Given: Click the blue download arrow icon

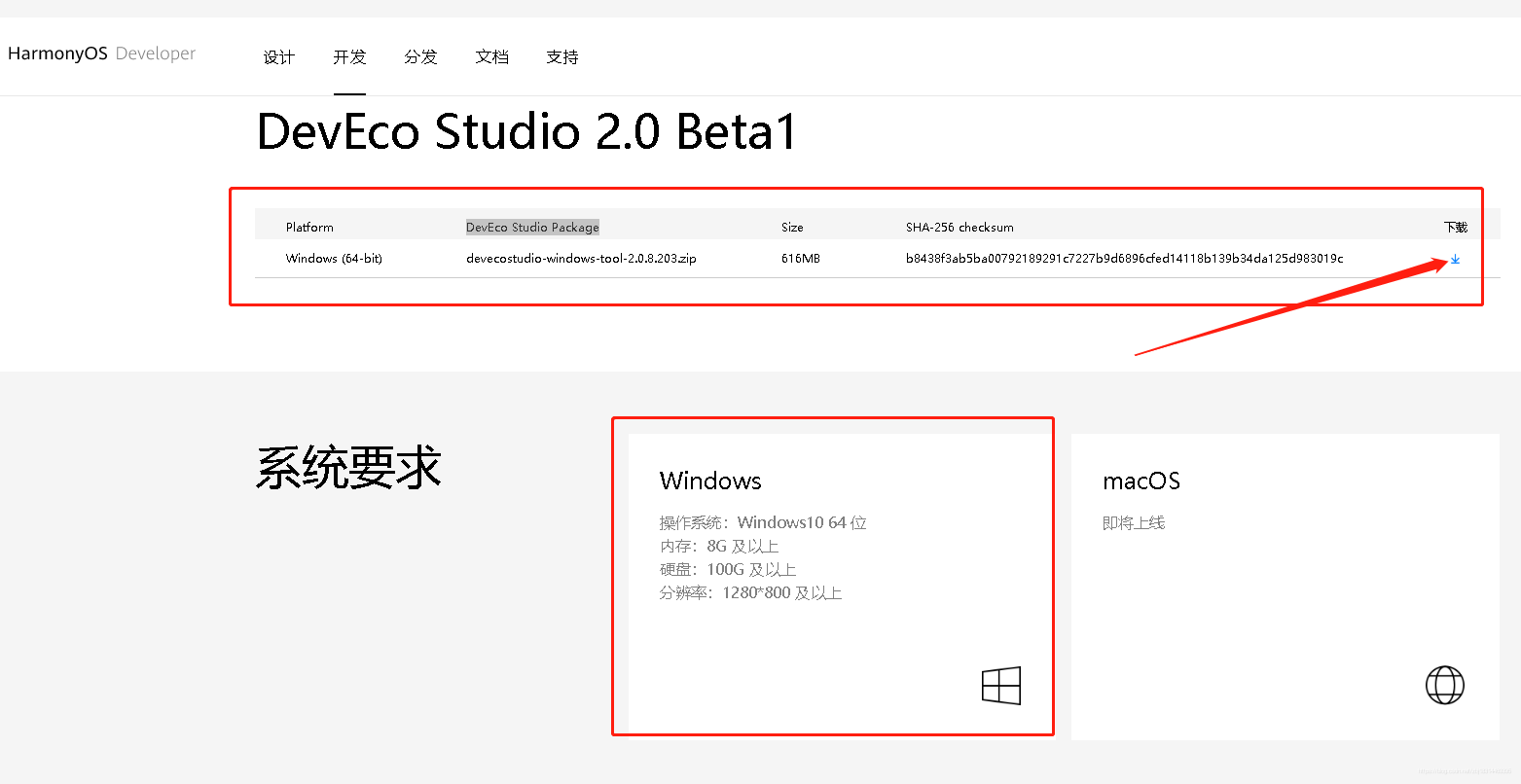Looking at the screenshot, I should tap(1455, 260).
